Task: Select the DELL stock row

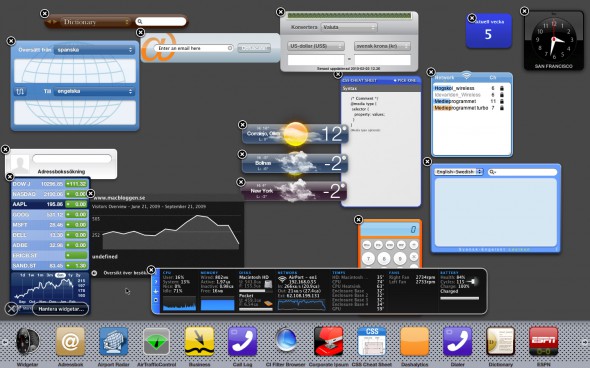Action: pos(50,234)
